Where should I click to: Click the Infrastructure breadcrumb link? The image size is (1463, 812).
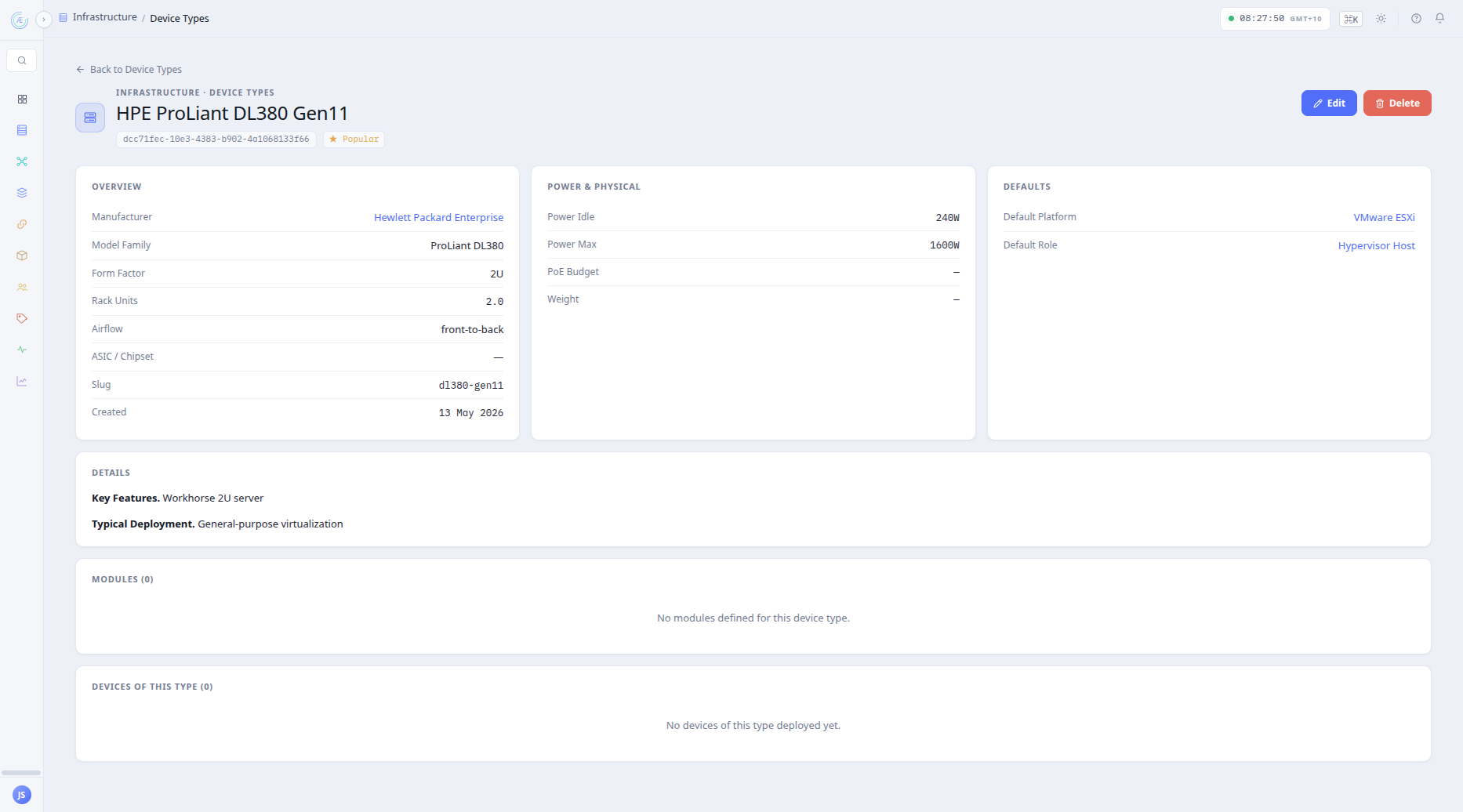[x=105, y=17]
